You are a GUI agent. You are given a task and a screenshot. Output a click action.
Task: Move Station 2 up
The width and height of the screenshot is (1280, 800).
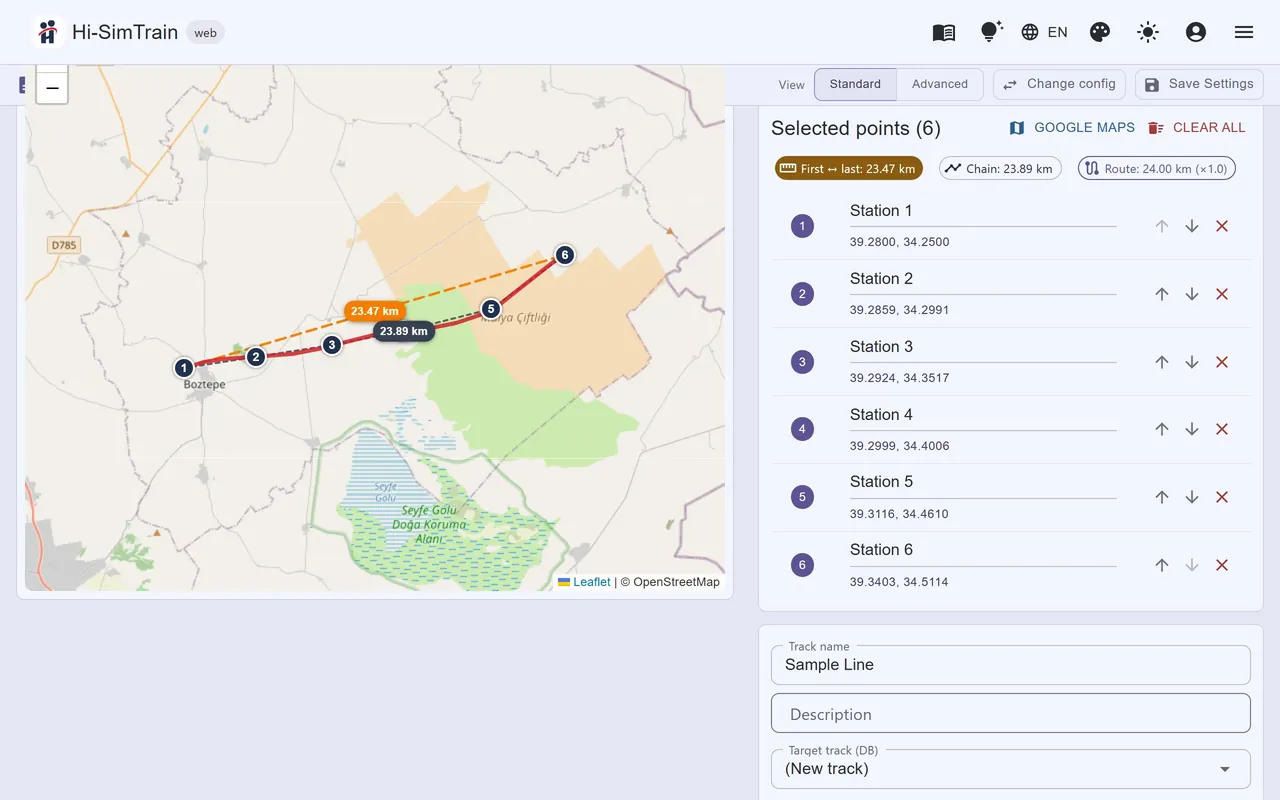pyautogui.click(x=1162, y=294)
